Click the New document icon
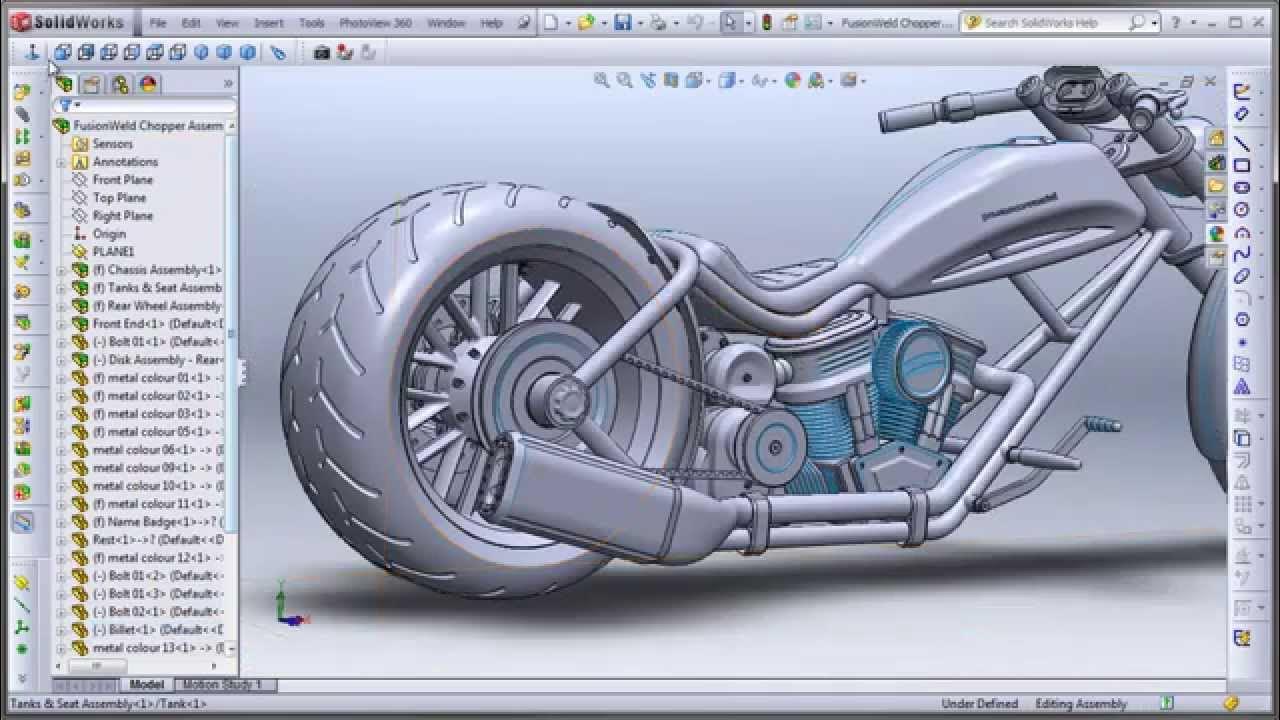1280x720 pixels. pyautogui.click(x=551, y=22)
